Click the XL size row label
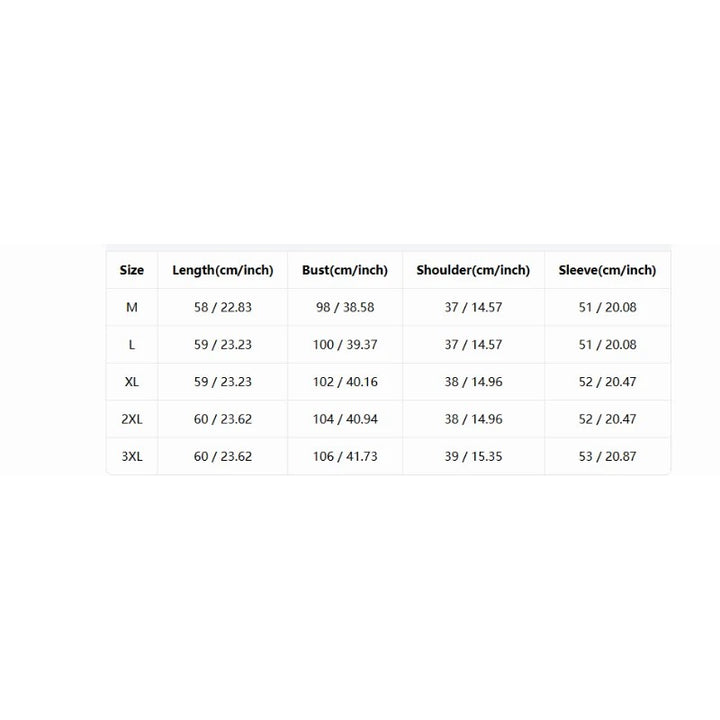720x720 pixels. [132, 382]
